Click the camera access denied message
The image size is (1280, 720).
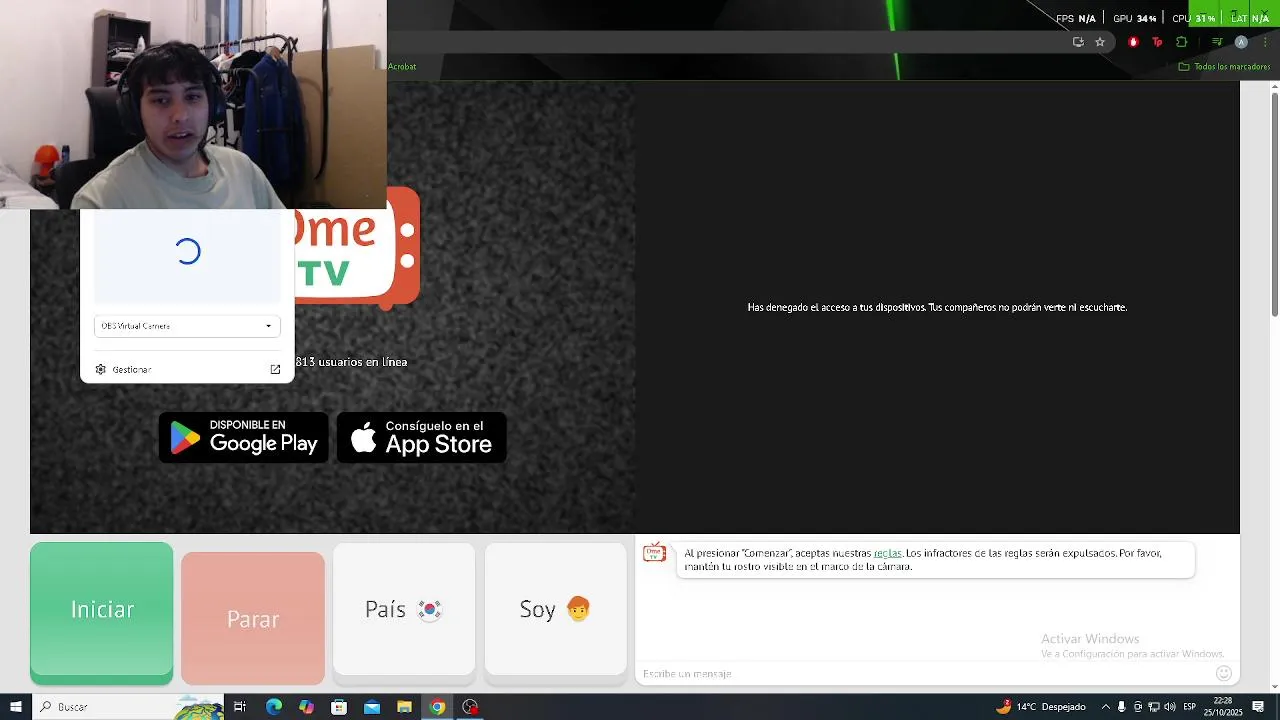coord(937,308)
